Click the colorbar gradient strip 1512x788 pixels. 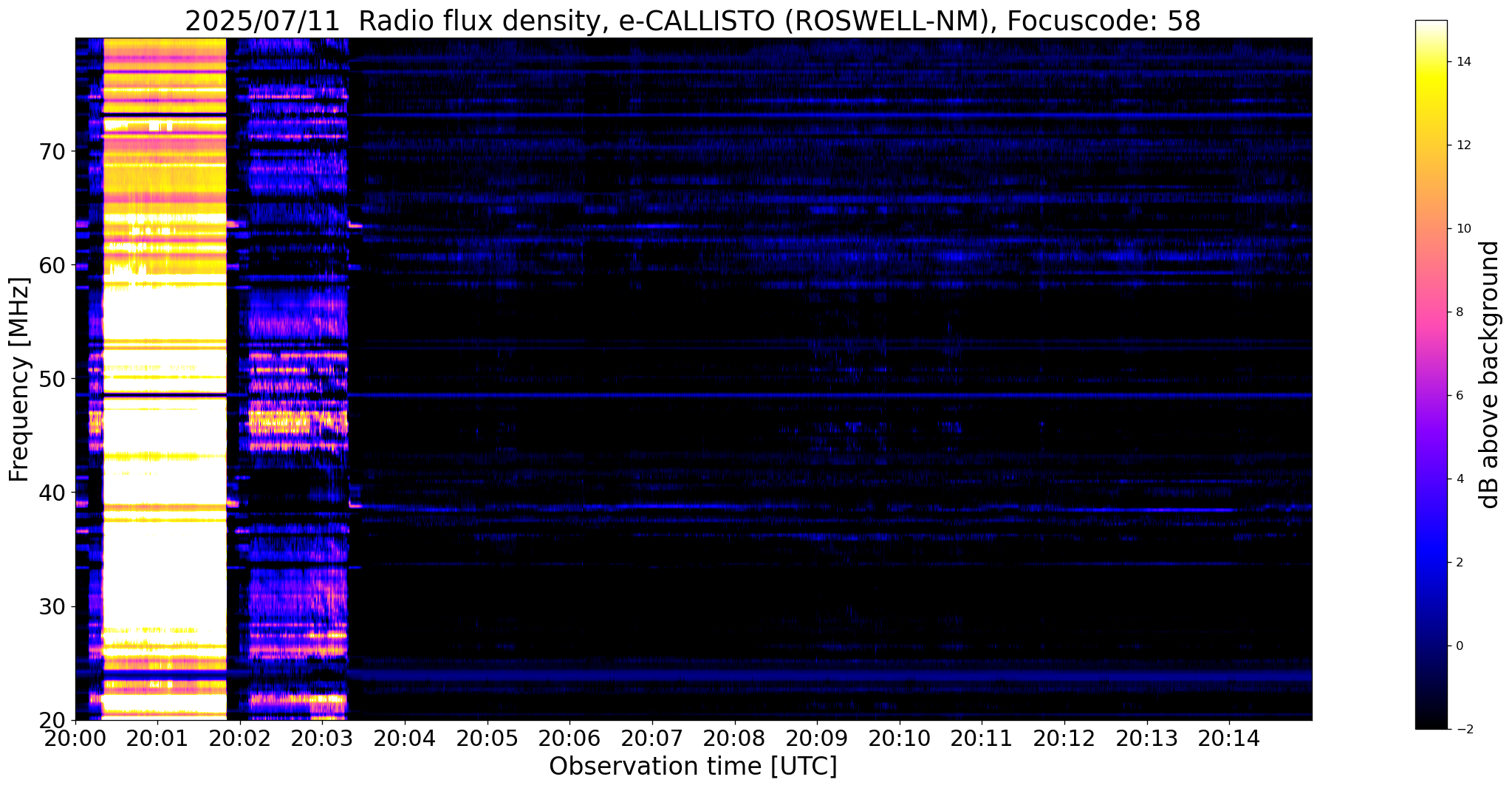click(x=1431, y=374)
